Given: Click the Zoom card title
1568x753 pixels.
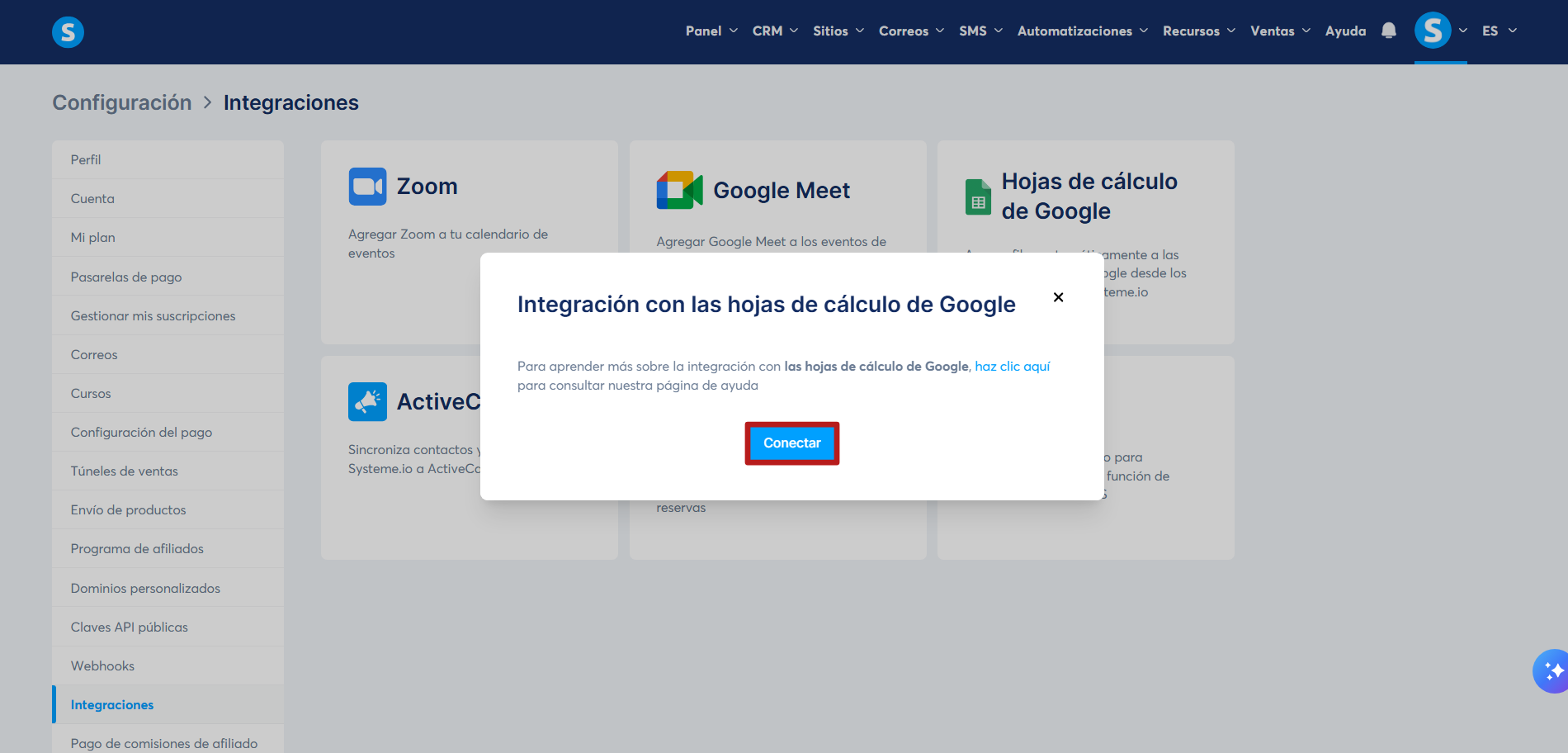Looking at the screenshot, I should click(x=427, y=187).
